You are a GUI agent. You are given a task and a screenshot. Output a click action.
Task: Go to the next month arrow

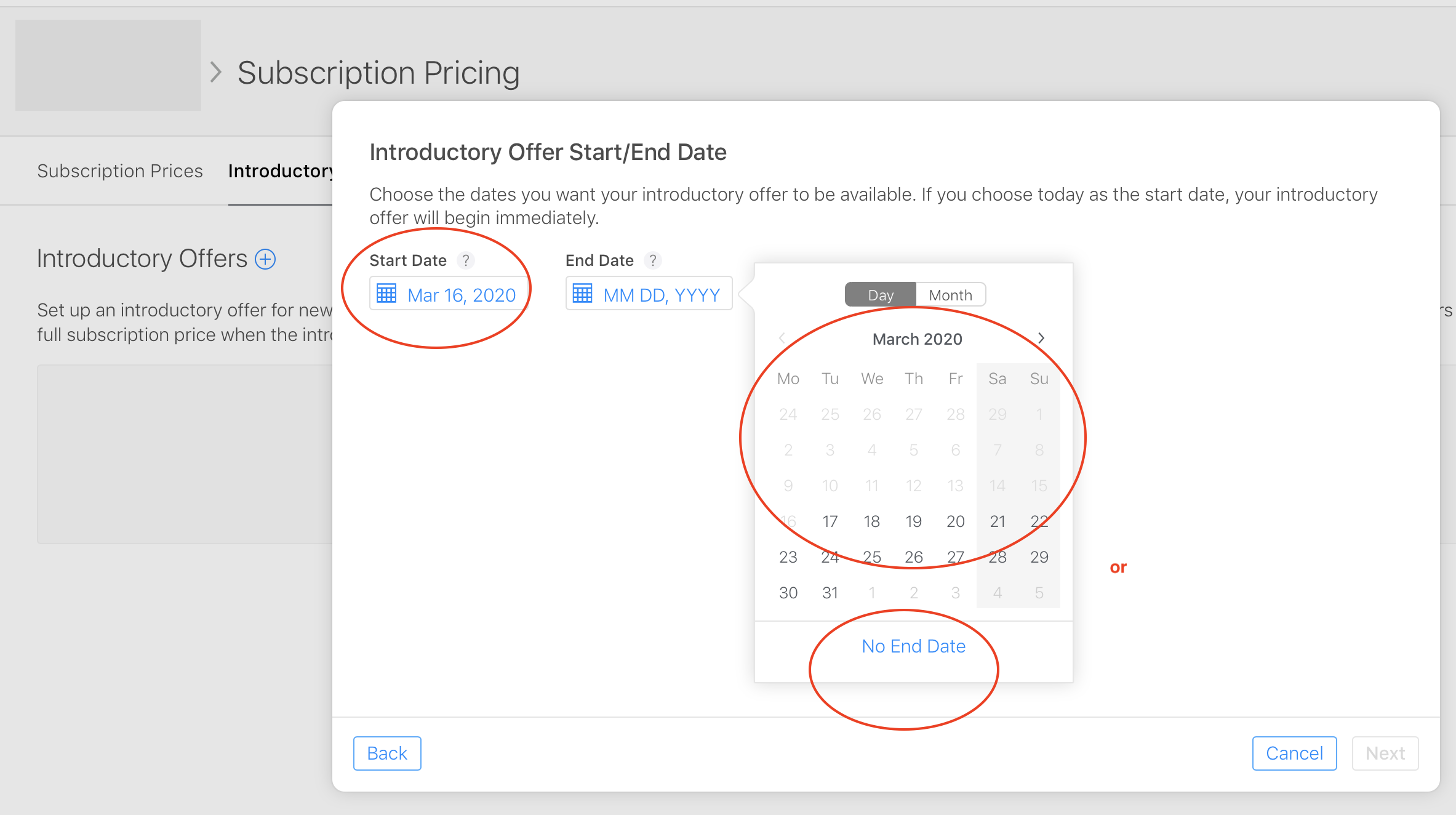1041,338
